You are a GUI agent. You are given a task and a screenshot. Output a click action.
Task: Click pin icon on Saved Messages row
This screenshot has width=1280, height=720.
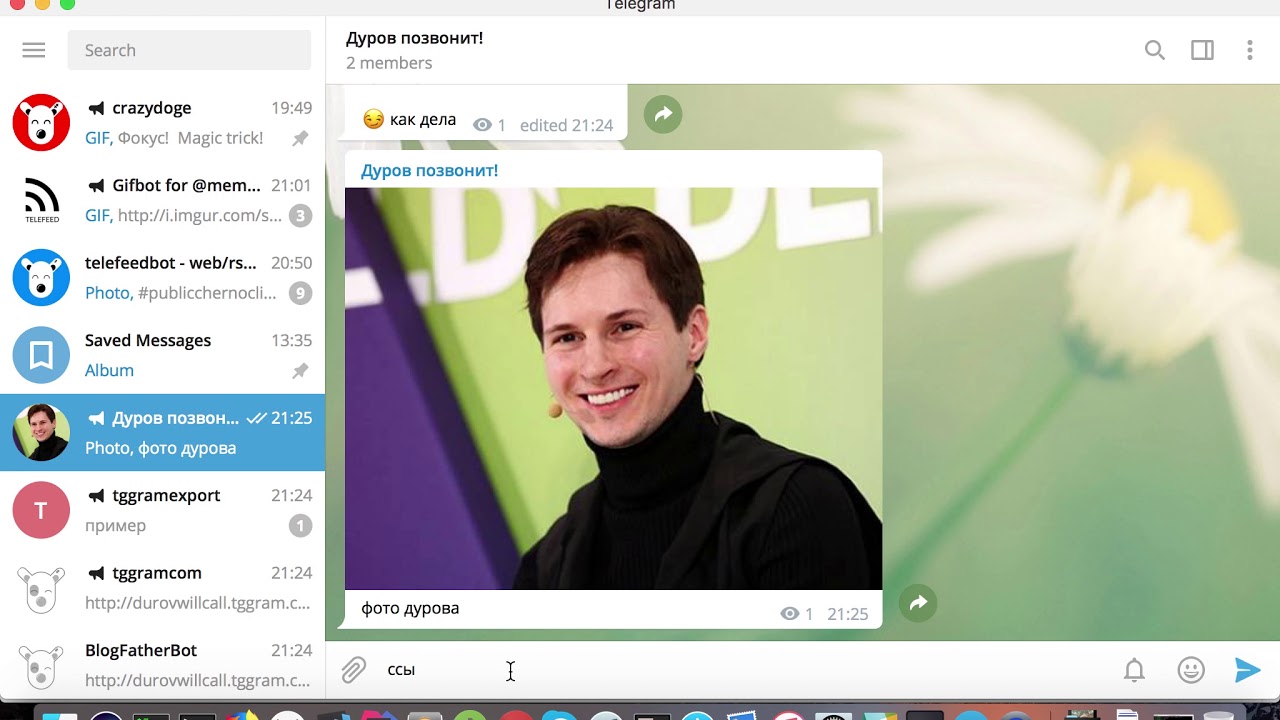300,371
